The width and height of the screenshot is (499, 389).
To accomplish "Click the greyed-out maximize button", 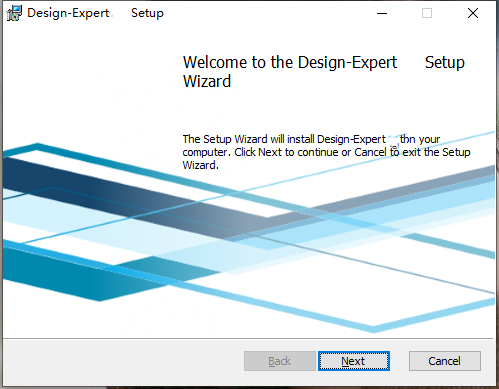I will (427, 13).
